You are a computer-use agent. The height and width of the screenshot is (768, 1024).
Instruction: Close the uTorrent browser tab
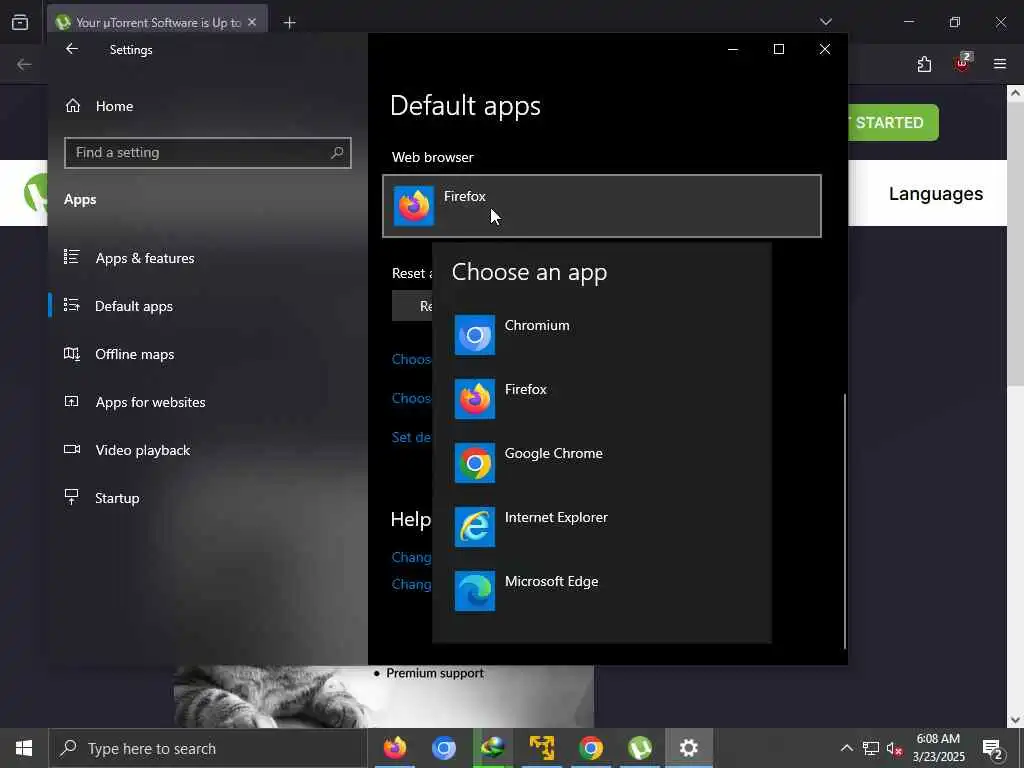(x=252, y=22)
